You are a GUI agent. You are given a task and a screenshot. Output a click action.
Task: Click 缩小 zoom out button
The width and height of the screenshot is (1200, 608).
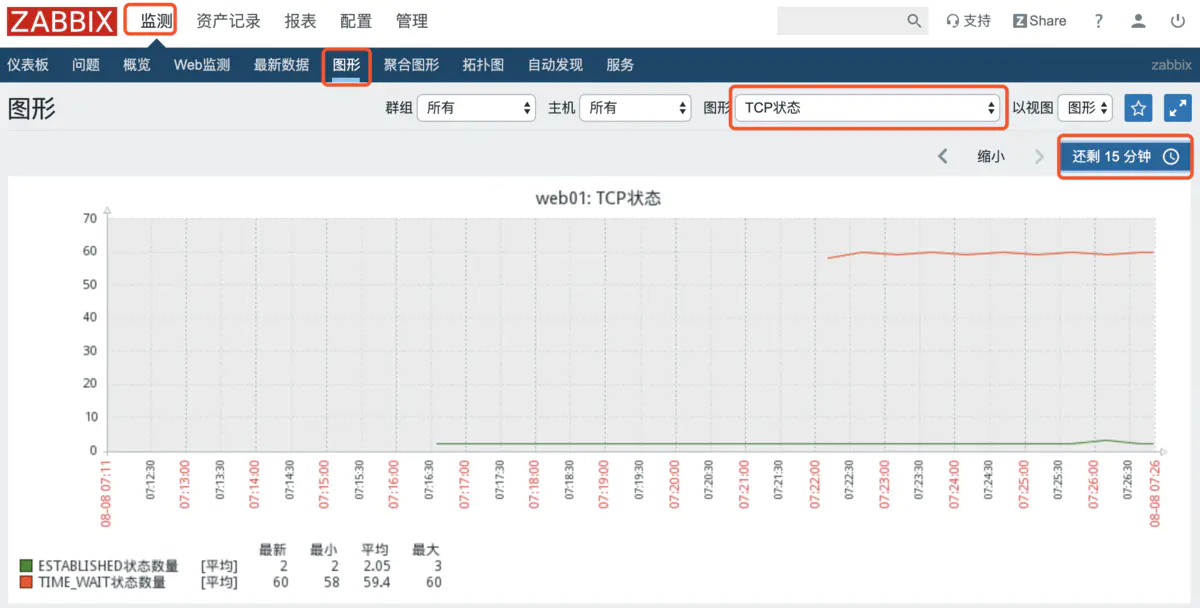pos(991,157)
